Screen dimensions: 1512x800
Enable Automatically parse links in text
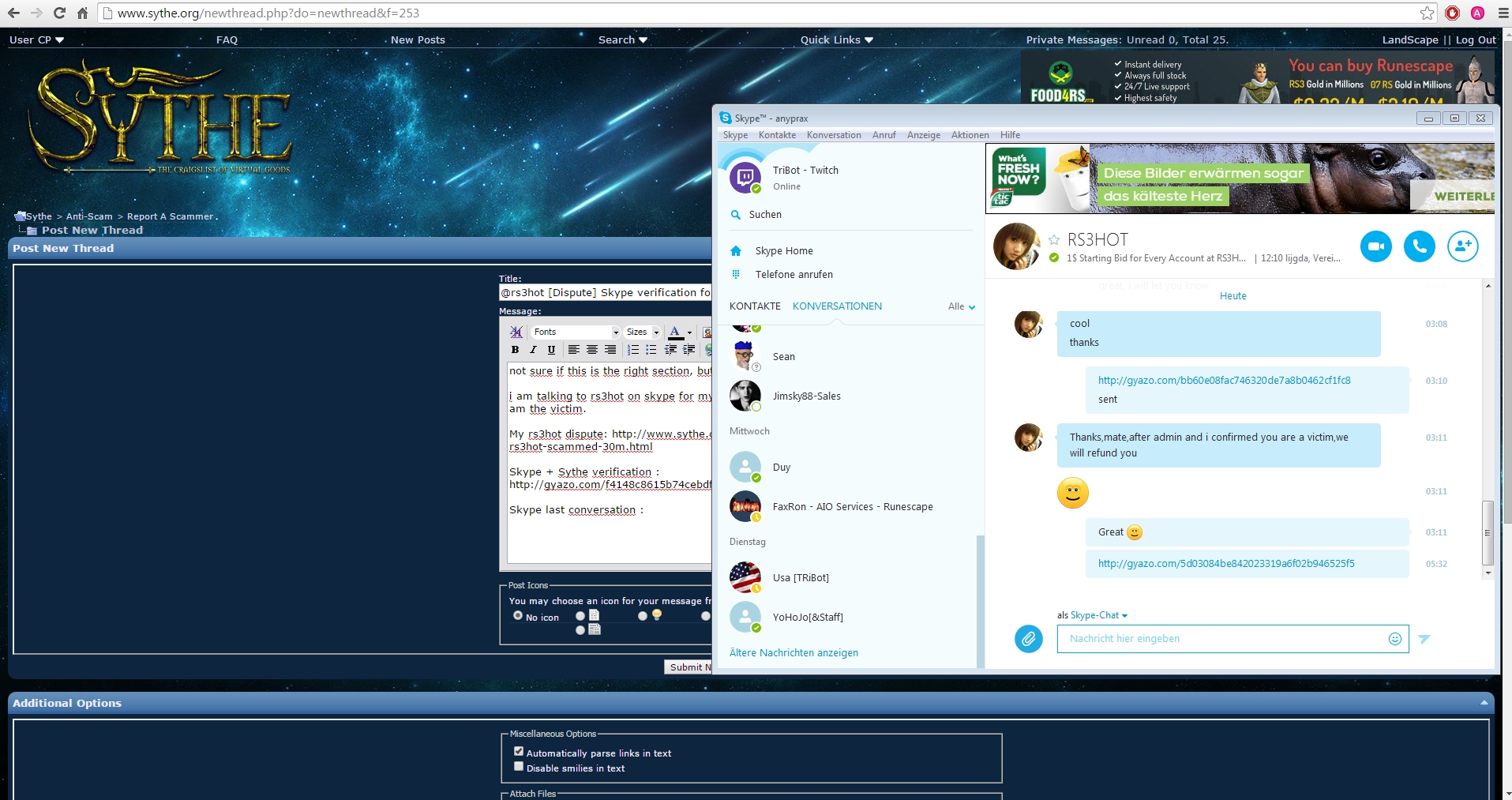[519, 752]
